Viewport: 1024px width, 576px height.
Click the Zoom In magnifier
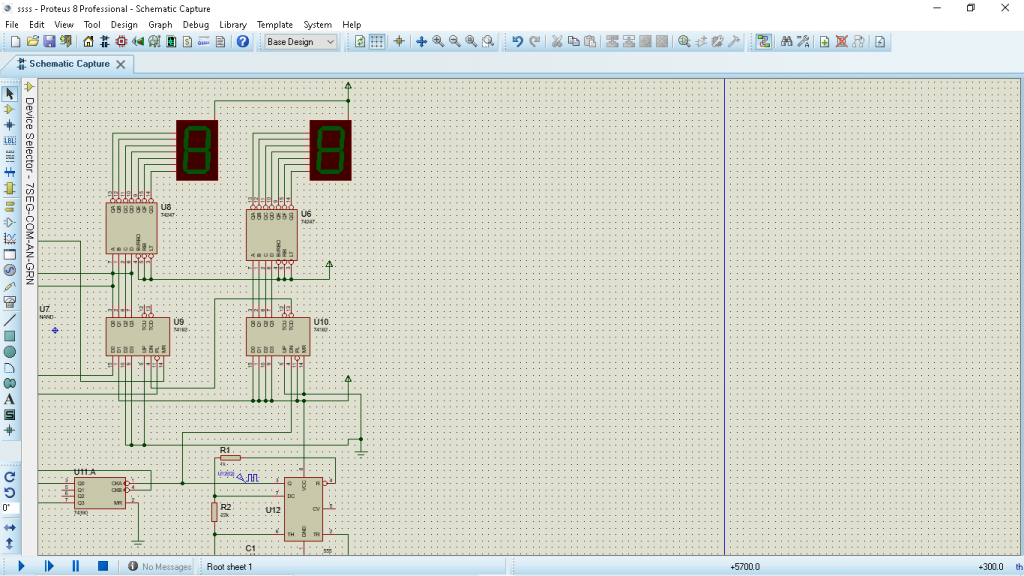[x=438, y=42]
